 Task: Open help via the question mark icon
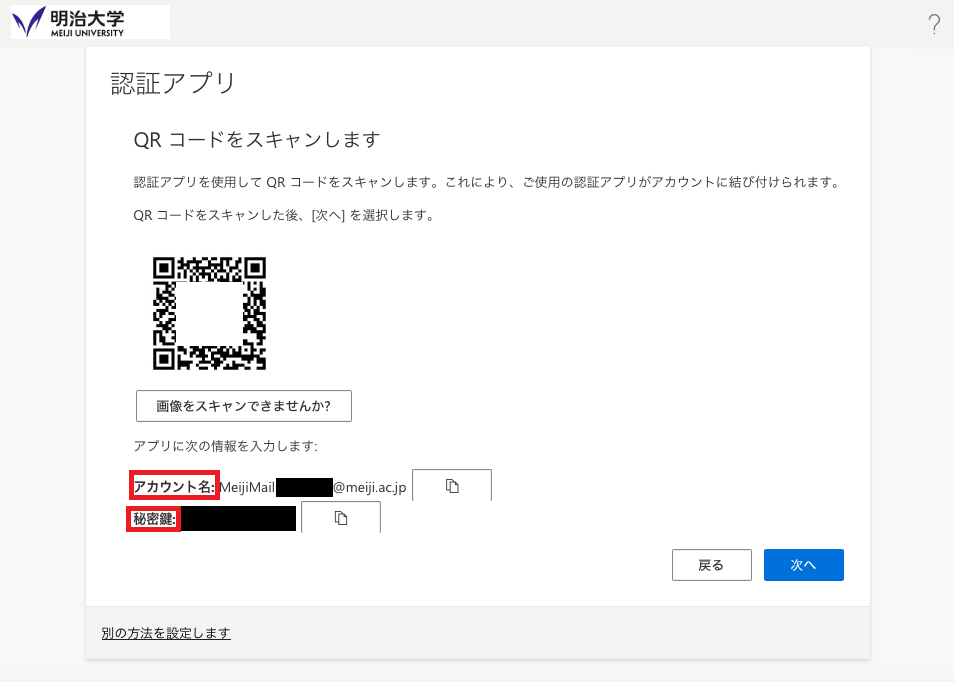pos(934,24)
